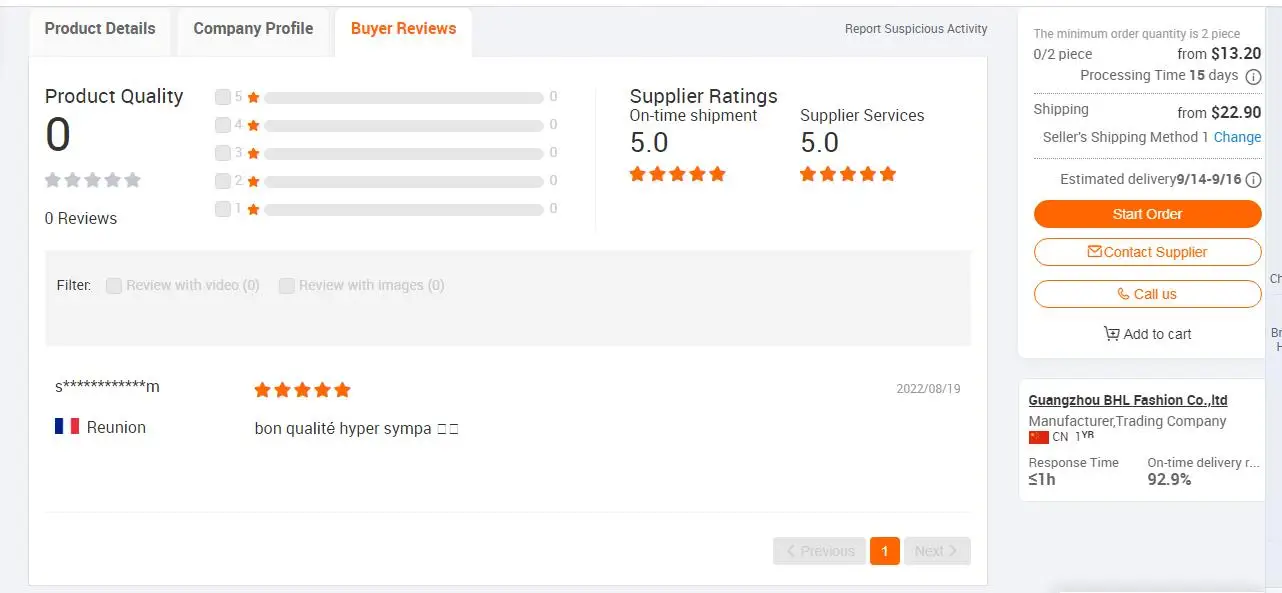This screenshot has width=1282, height=593.
Task: Check the 2-star filter checkbox
Action: (223, 181)
